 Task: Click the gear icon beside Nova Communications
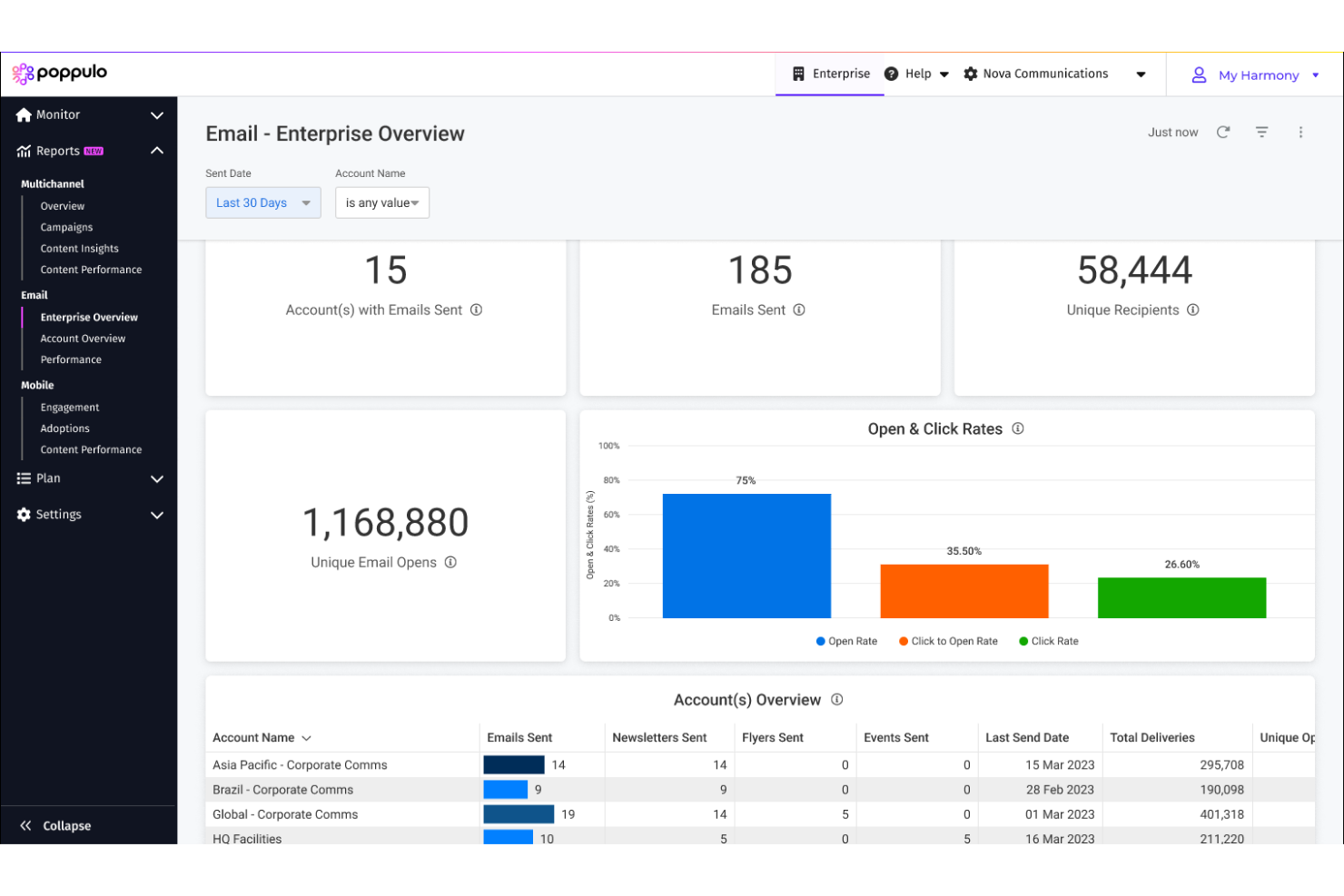pyautogui.click(x=970, y=74)
